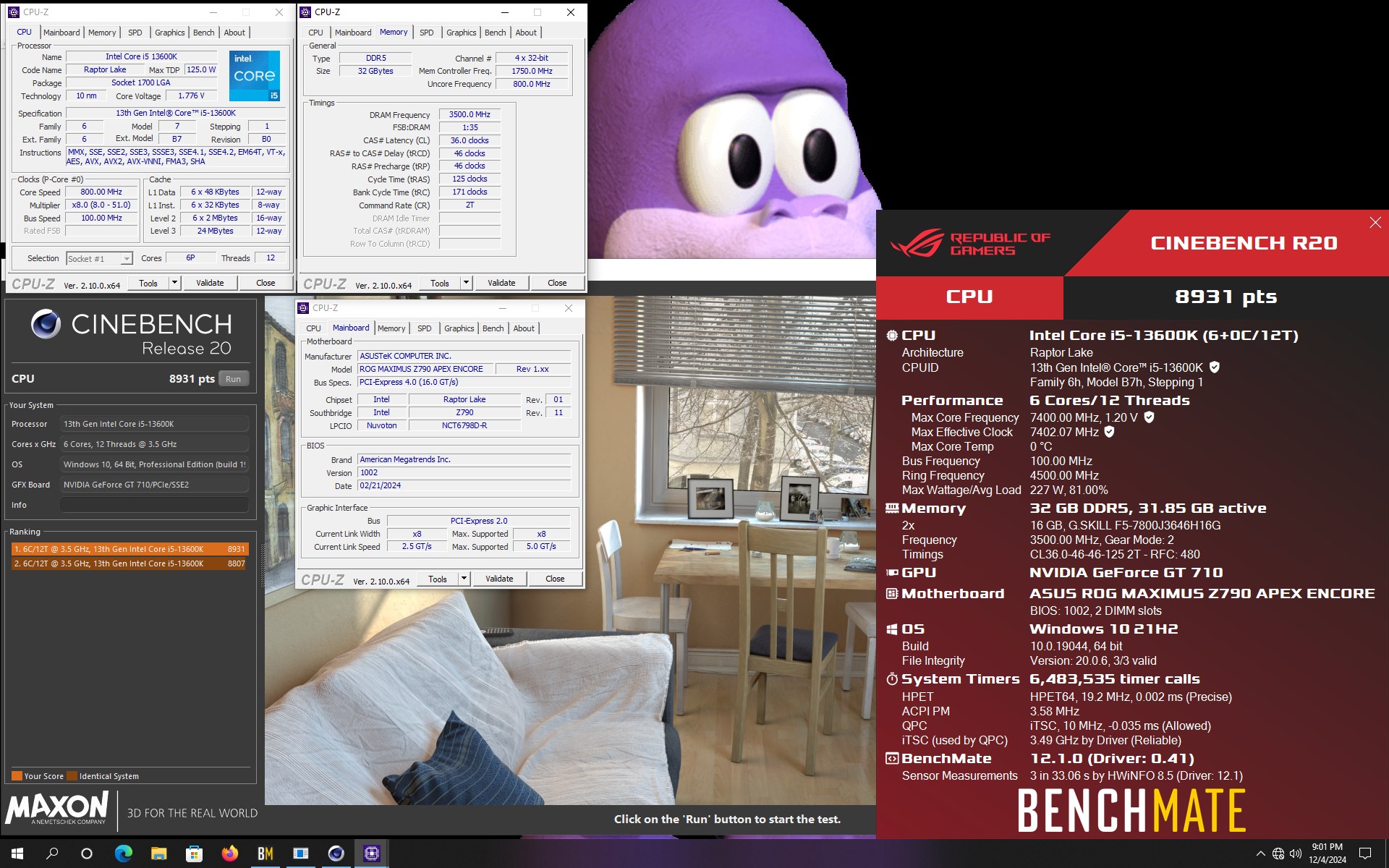The height and width of the screenshot is (868, 1389).
Task: Show hidden system tray icons chevron
Action: [1261, 854]
